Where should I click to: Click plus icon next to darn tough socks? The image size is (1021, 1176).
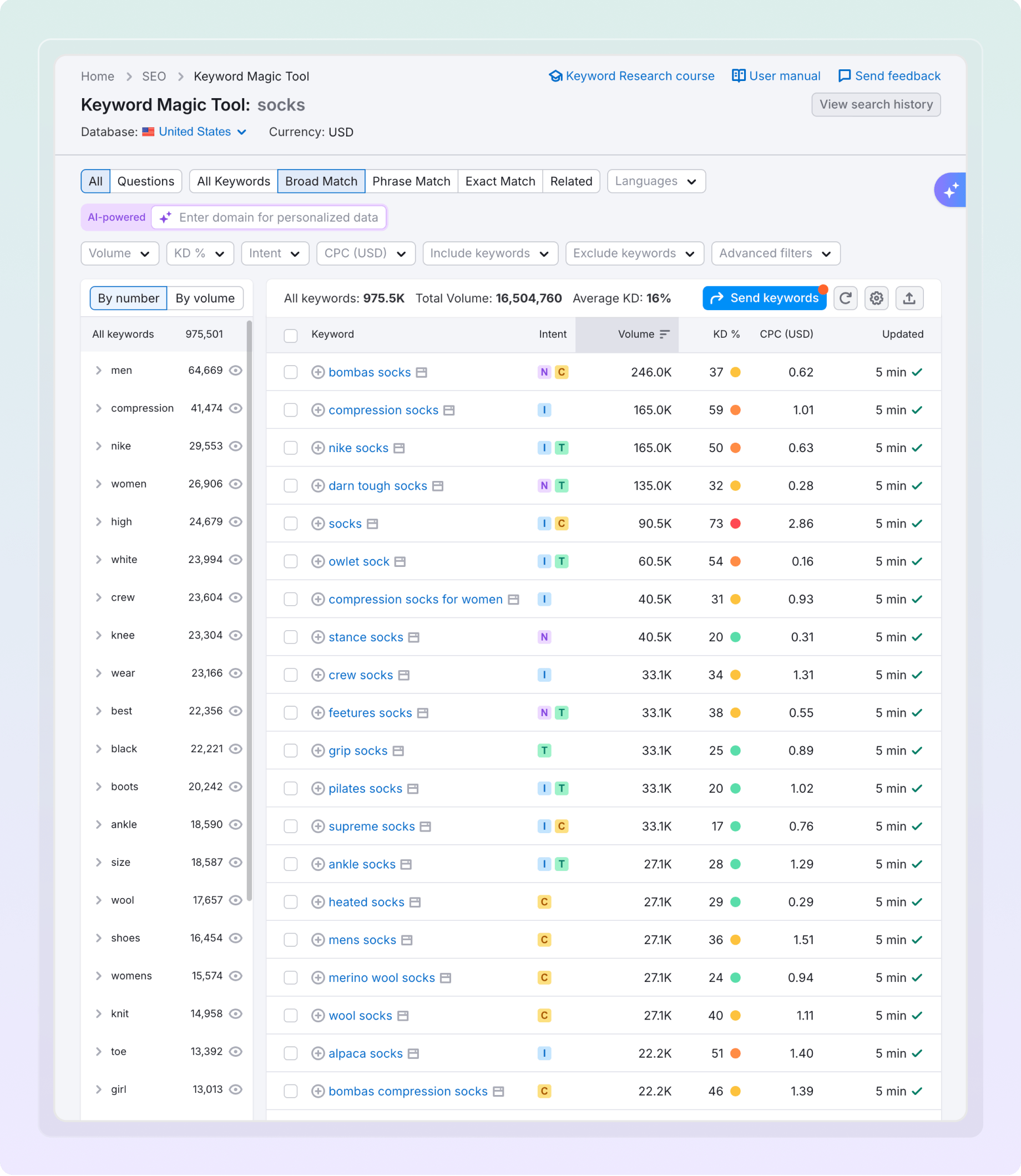318,486
